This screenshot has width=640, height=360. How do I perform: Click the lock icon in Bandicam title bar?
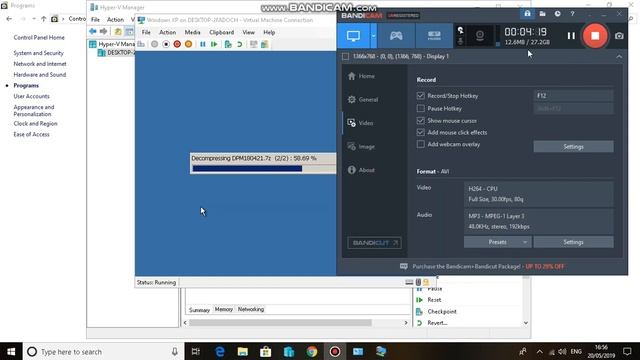(x=527, y=13)
